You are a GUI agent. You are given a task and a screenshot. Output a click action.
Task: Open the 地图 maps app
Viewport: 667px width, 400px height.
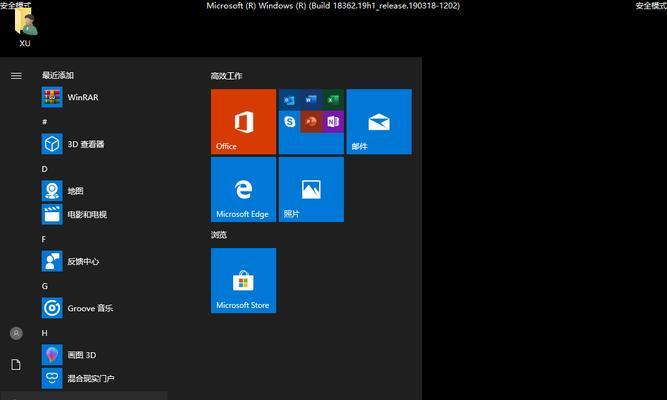pyautogui.click(x=103, y=191)
